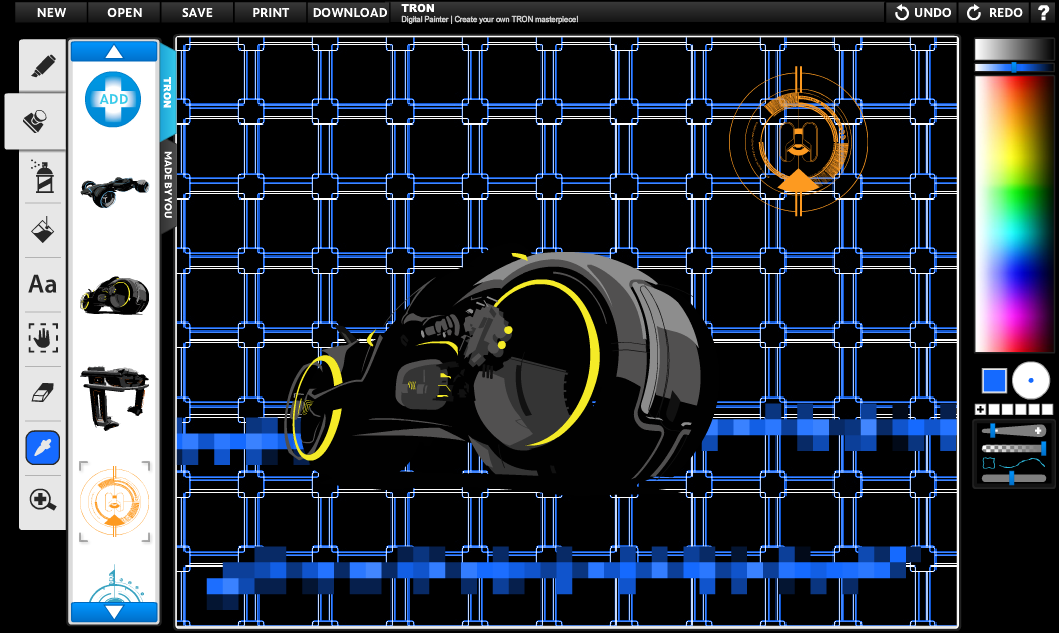Click the grayscale gradient bar

coord(1013,49)
